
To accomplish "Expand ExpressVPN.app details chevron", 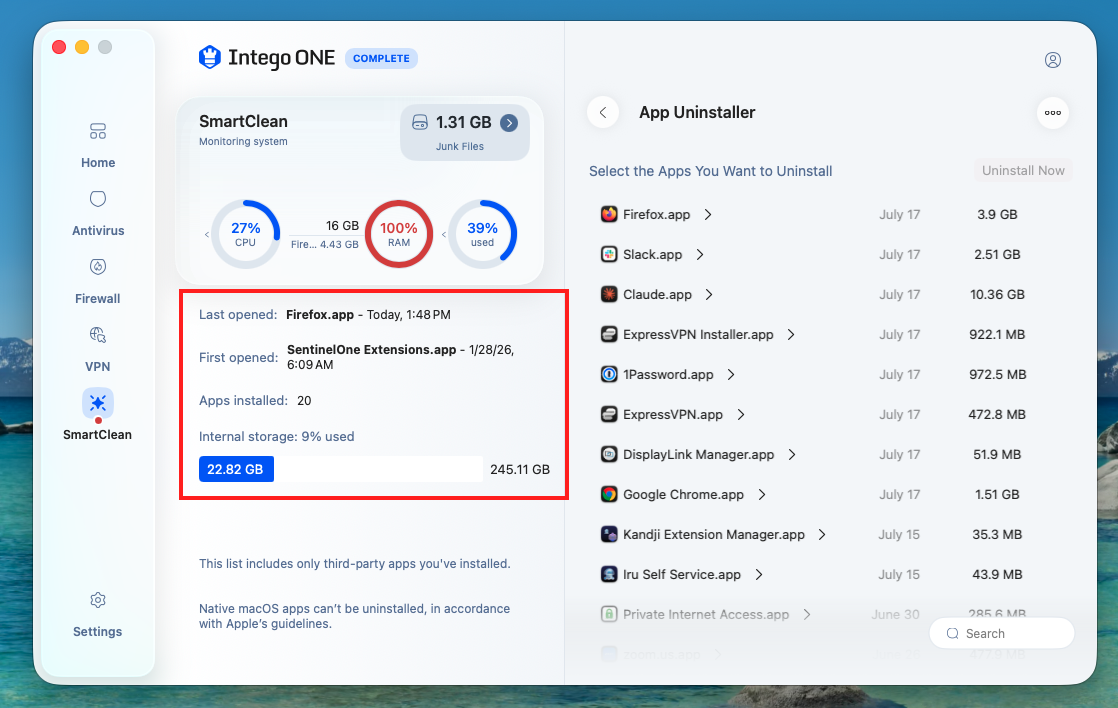I will coord(741,414).
